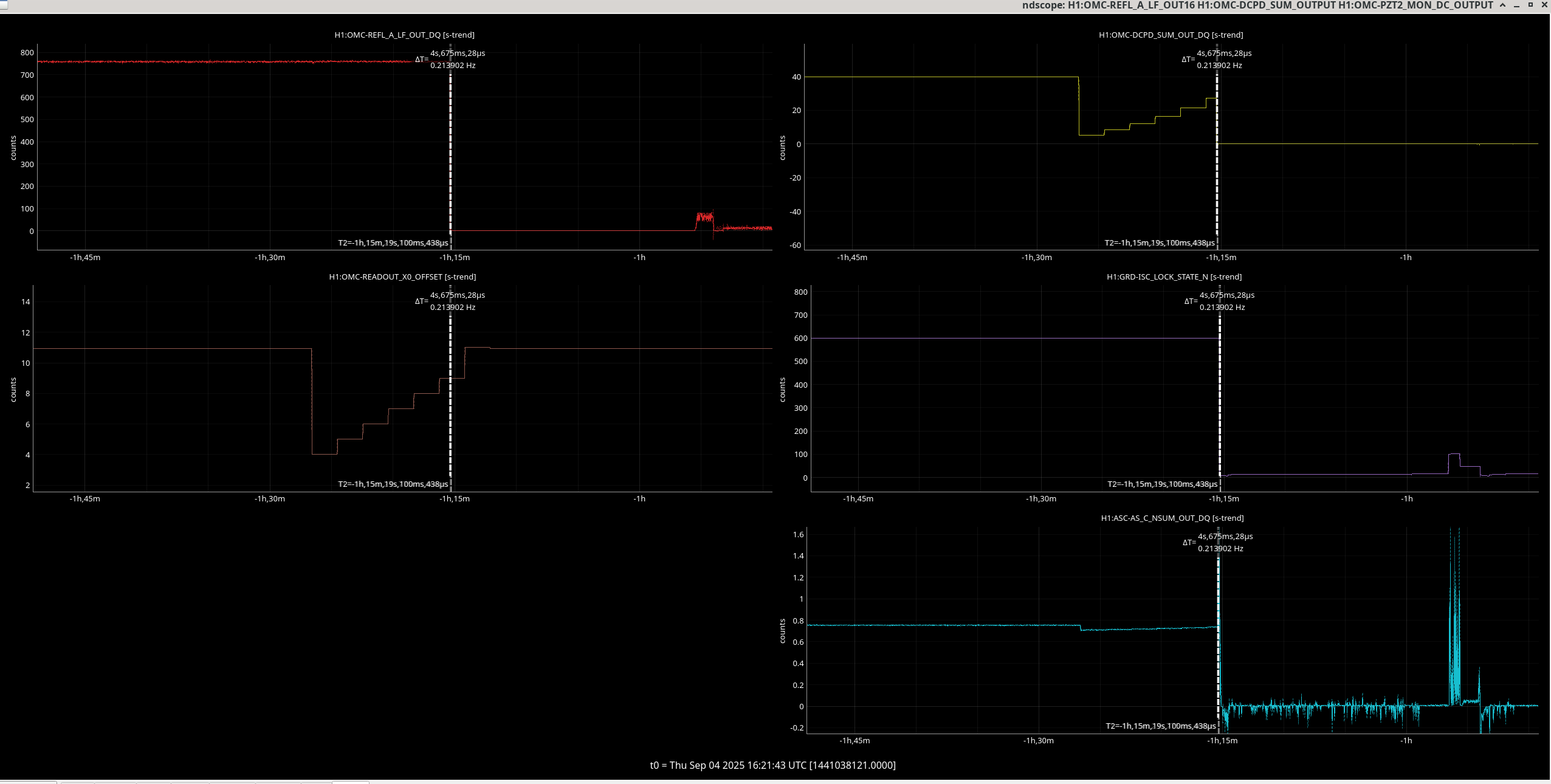
Task: Minimize the ndscope window
Action: click(1517, 5)
